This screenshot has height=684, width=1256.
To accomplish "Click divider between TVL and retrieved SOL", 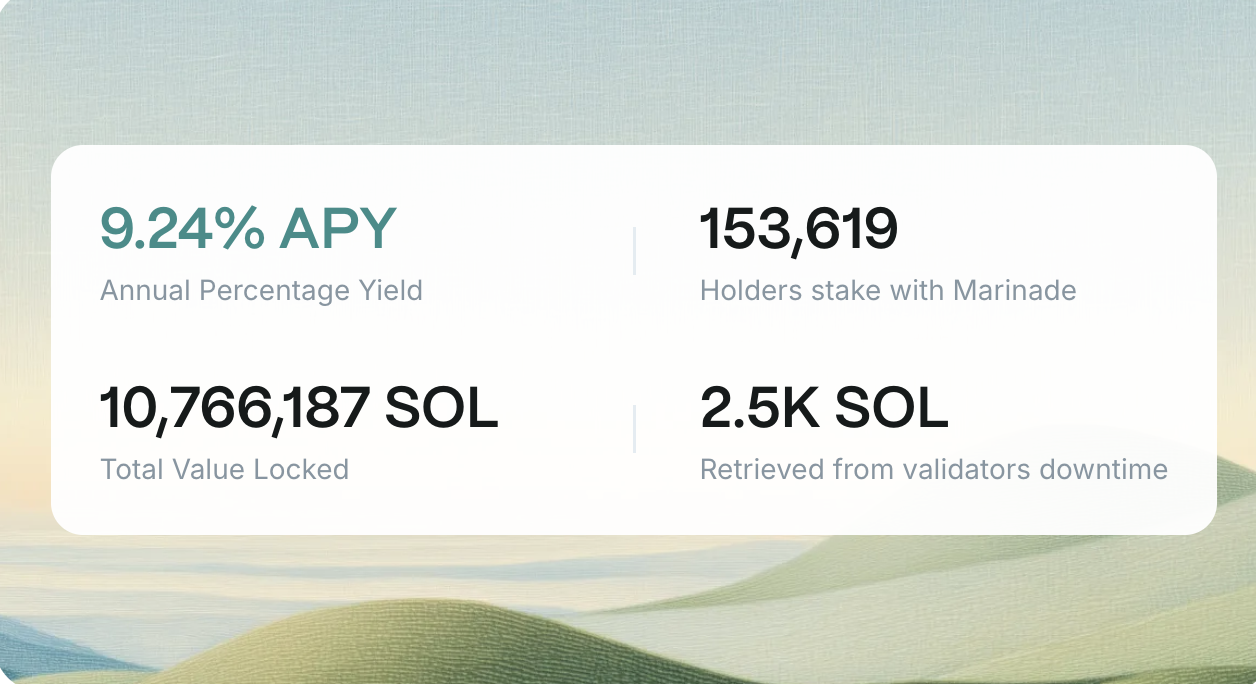I will click(634, 429).
